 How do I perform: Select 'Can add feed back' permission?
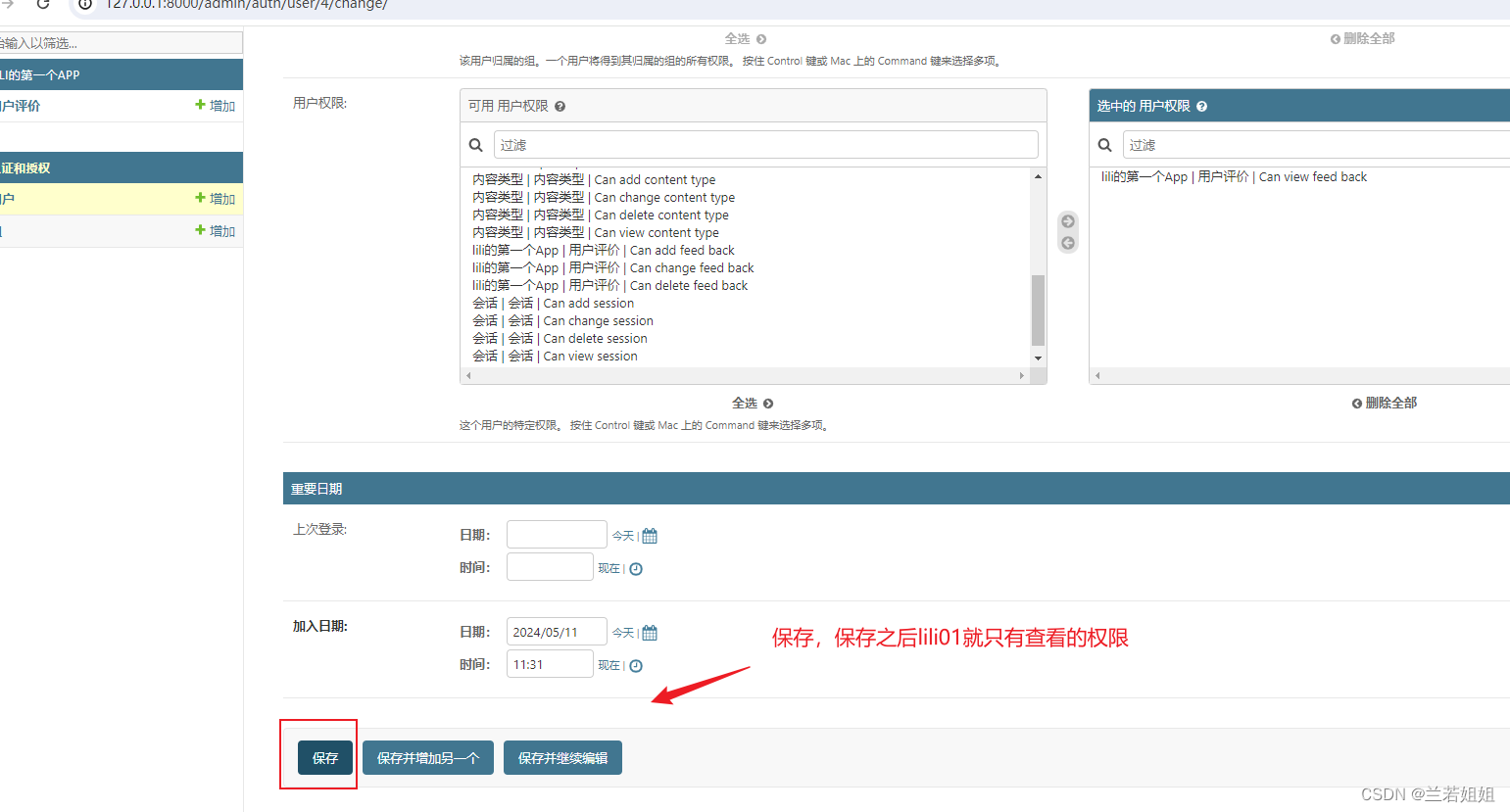(604, 251)
